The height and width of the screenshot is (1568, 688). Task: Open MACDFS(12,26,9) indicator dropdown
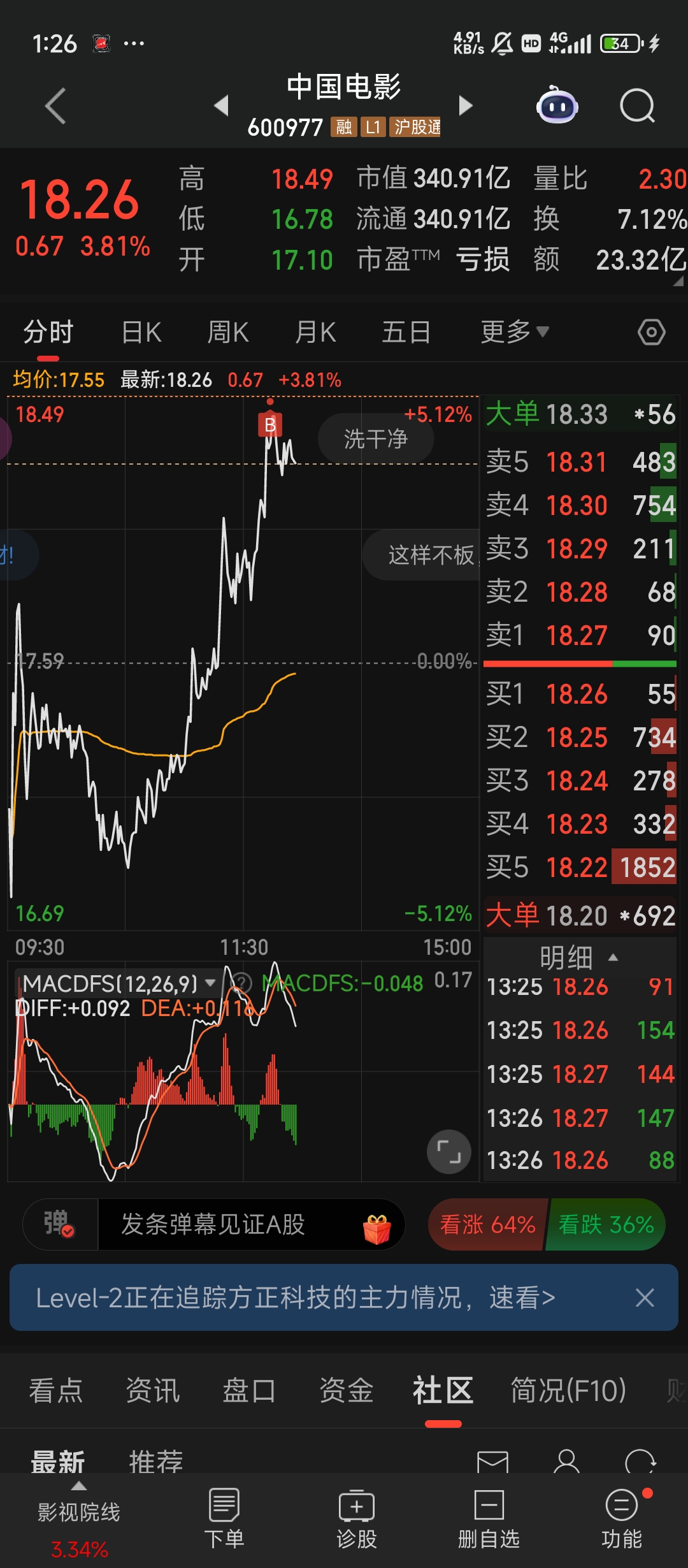pos(119,984)
